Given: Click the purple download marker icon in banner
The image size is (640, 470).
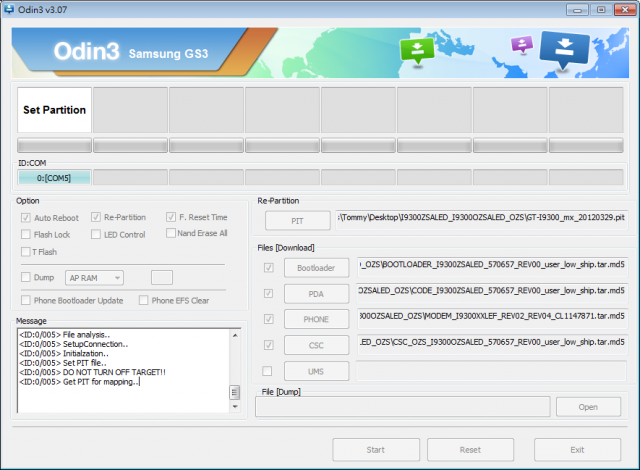Looking at the screenshot, I should [x=522, y=44].
